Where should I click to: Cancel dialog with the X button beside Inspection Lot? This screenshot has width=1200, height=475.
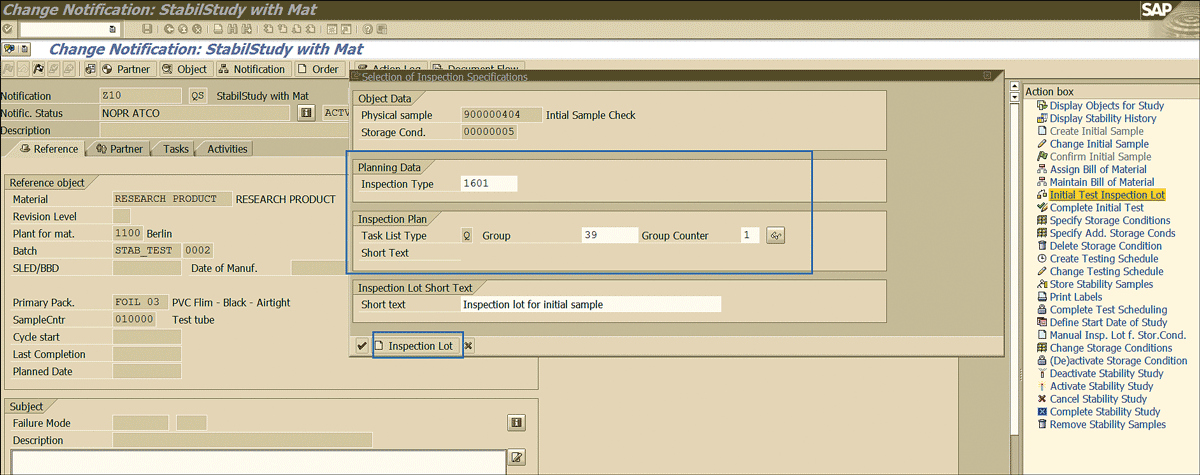pyautogui.click(x=468, y=346)
